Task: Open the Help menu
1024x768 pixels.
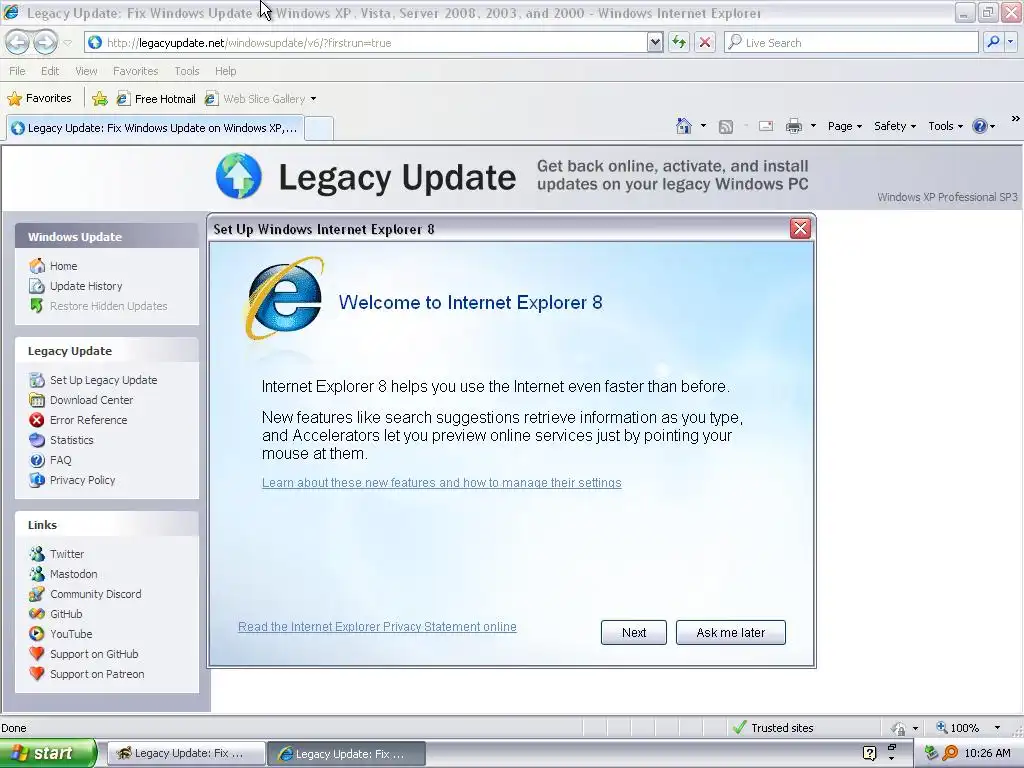Action: pyautogui.click(x=225, y=71)
